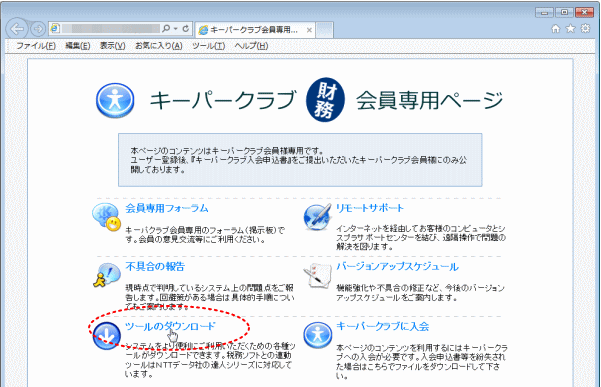Minimize the browser window

pos(544,12)
